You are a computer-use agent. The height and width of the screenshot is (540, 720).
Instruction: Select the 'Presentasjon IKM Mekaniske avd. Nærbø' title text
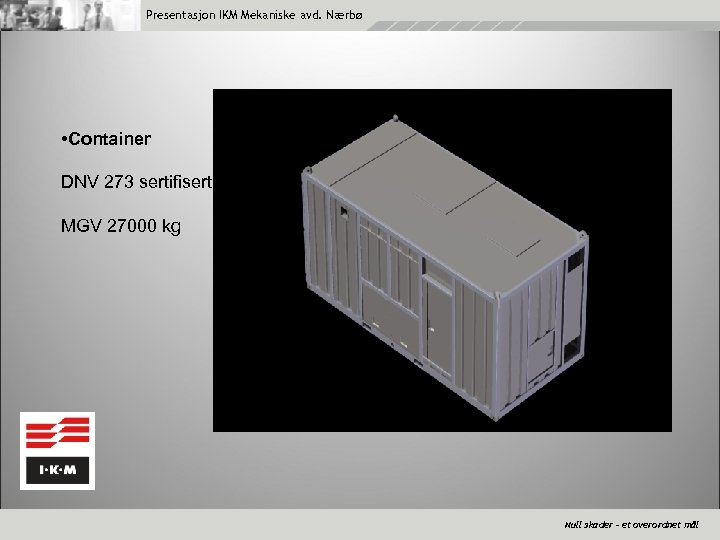tap(254, 15)
